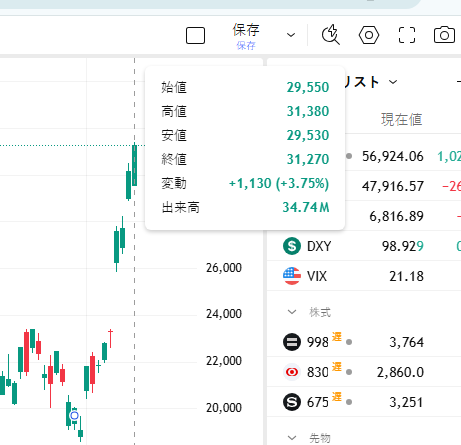Enter fullscreen mode icon
Screen dimensions: 461x445
click(407, 35)
